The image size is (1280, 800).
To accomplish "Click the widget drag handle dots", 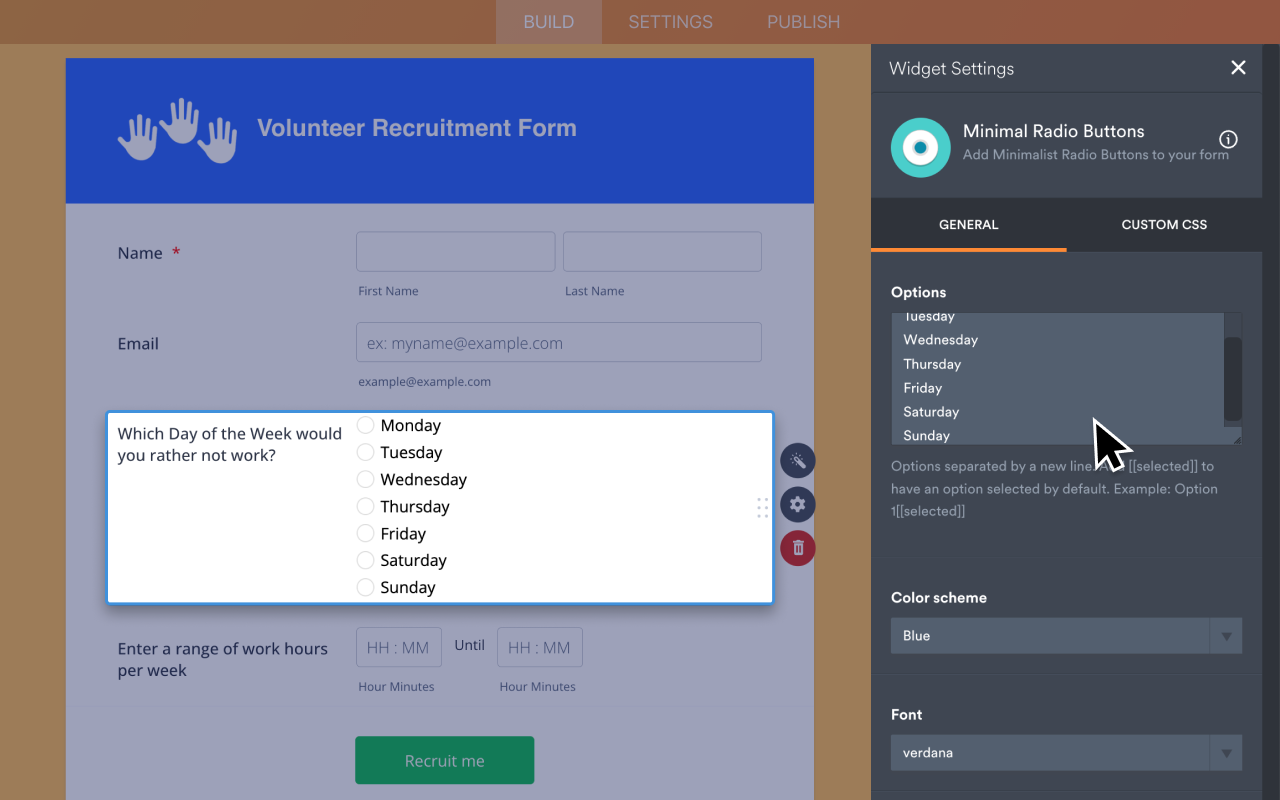I will click(762, 508).
